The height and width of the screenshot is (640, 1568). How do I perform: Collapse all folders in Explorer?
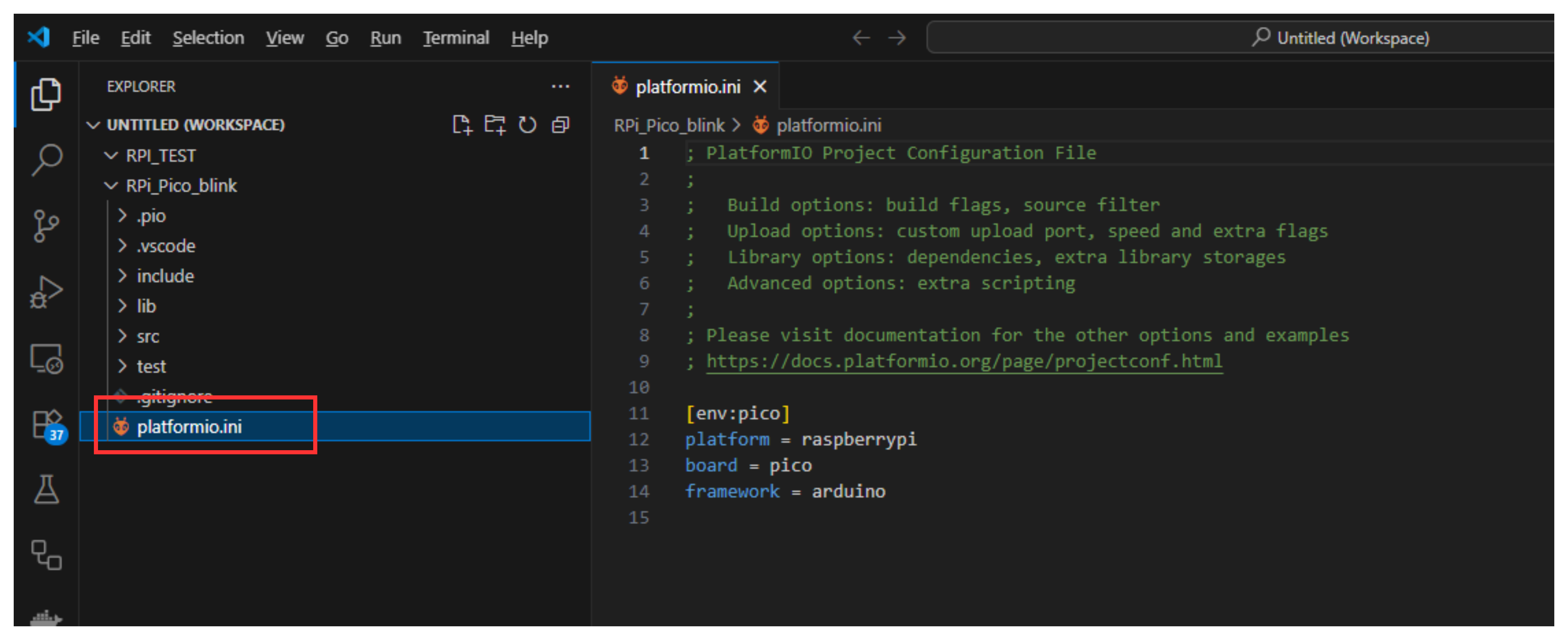pyautogui.click(x=560, y=125)
